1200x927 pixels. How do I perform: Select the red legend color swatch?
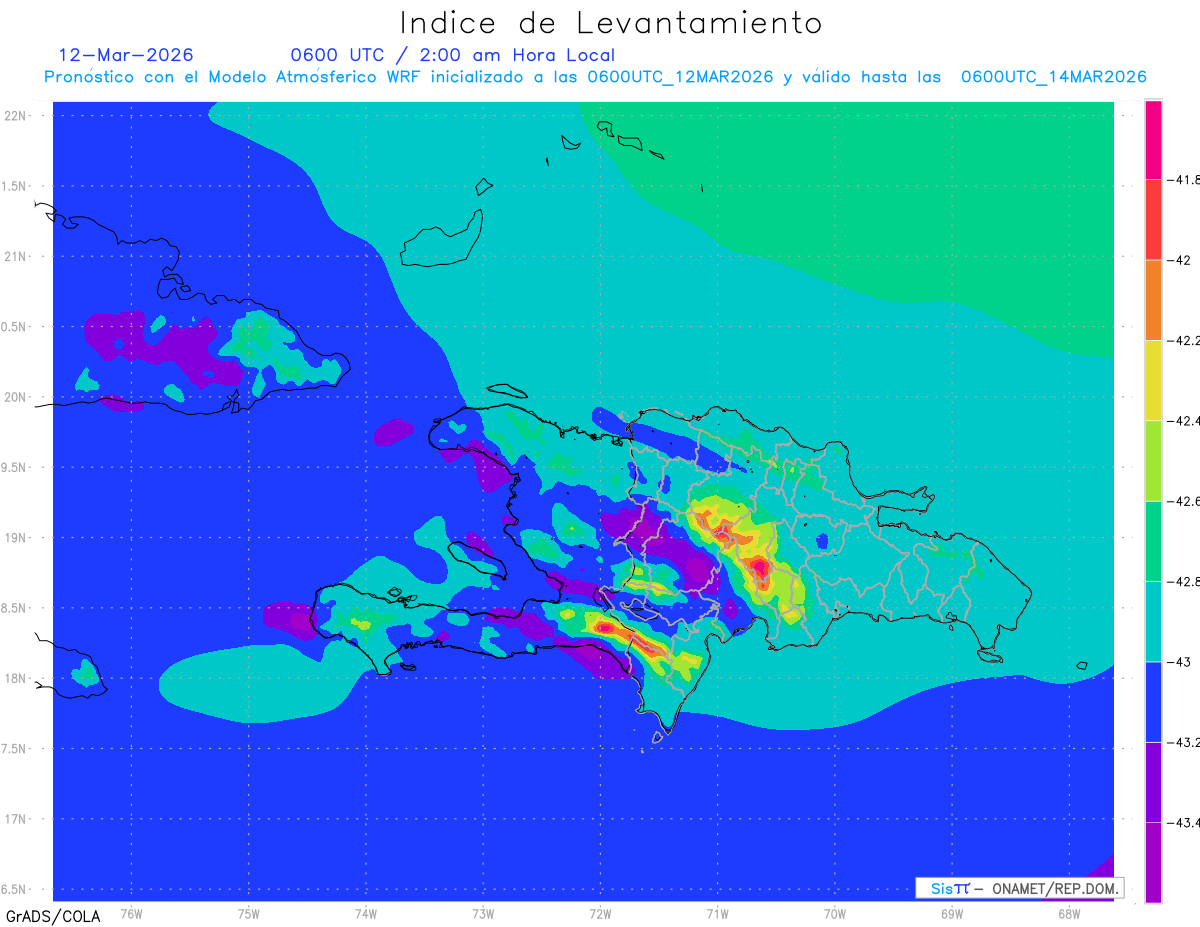pyautogui.click(x=1153, y=220)
